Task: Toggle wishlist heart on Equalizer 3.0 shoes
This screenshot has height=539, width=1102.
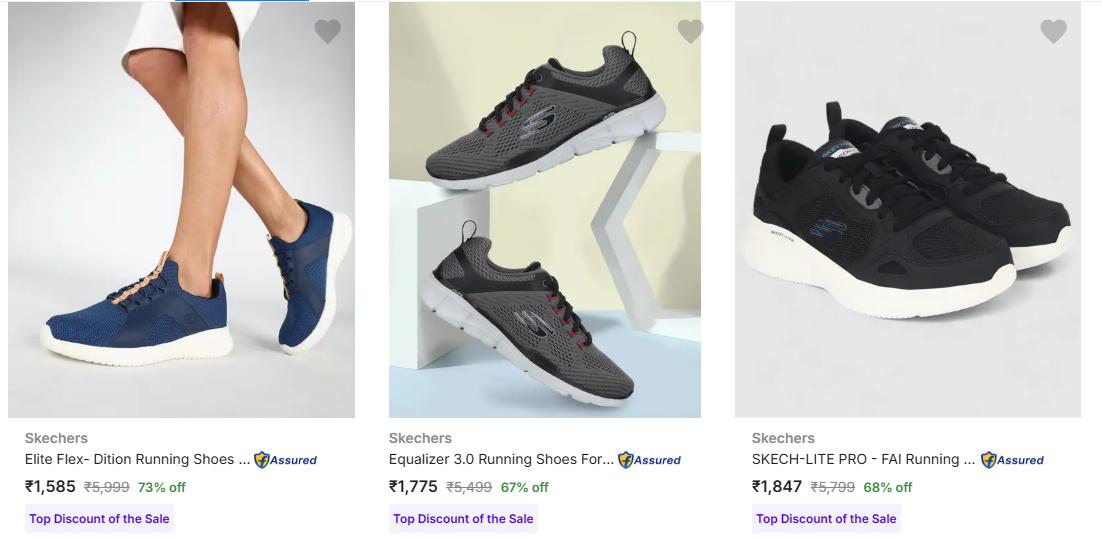Action: point(690,32)
